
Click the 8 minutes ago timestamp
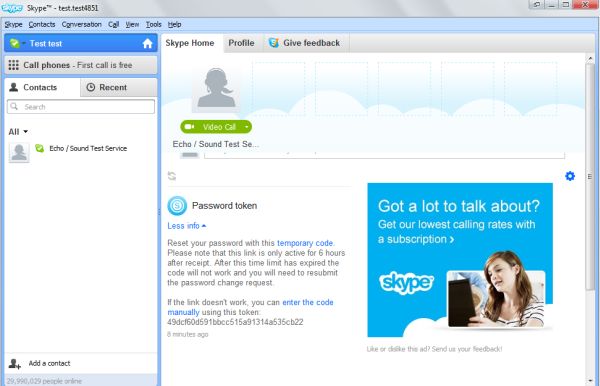pos(188,334)
